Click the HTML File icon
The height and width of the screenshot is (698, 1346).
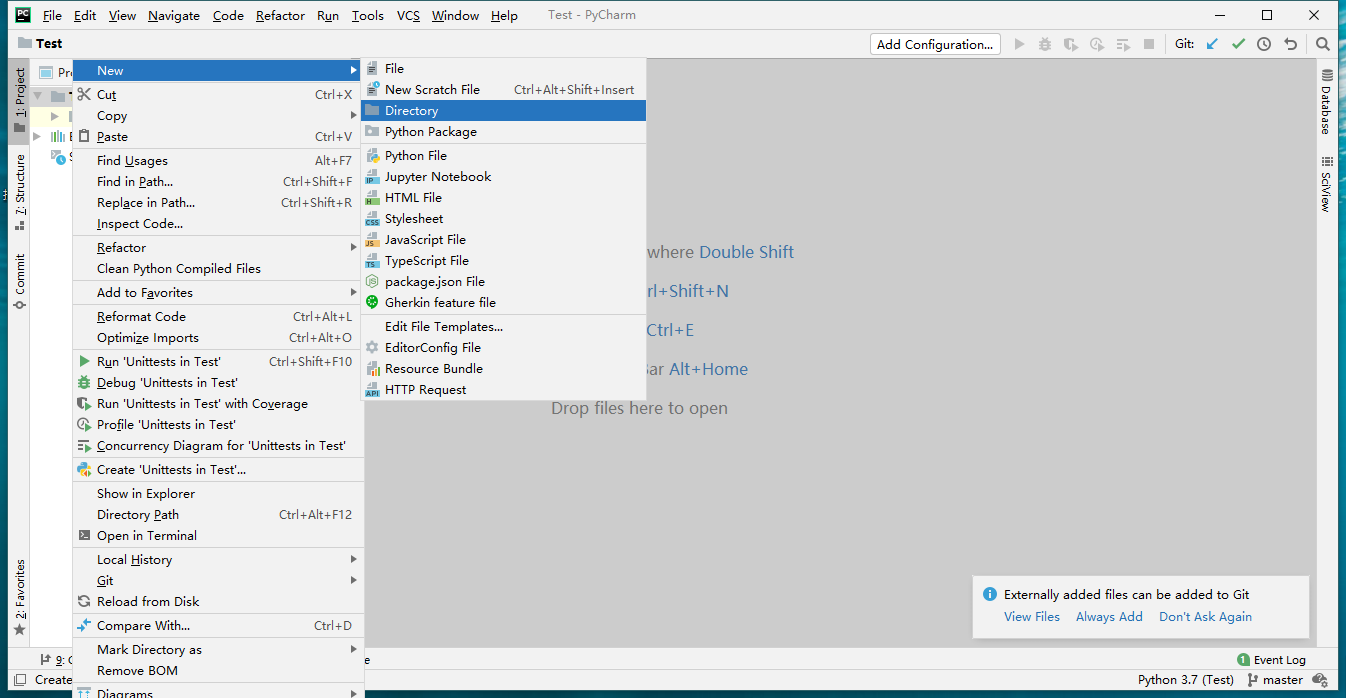[x=372, y=198]
